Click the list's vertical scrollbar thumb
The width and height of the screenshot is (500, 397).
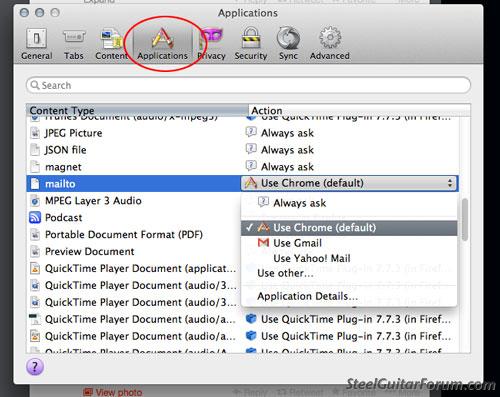pos(465,219)
